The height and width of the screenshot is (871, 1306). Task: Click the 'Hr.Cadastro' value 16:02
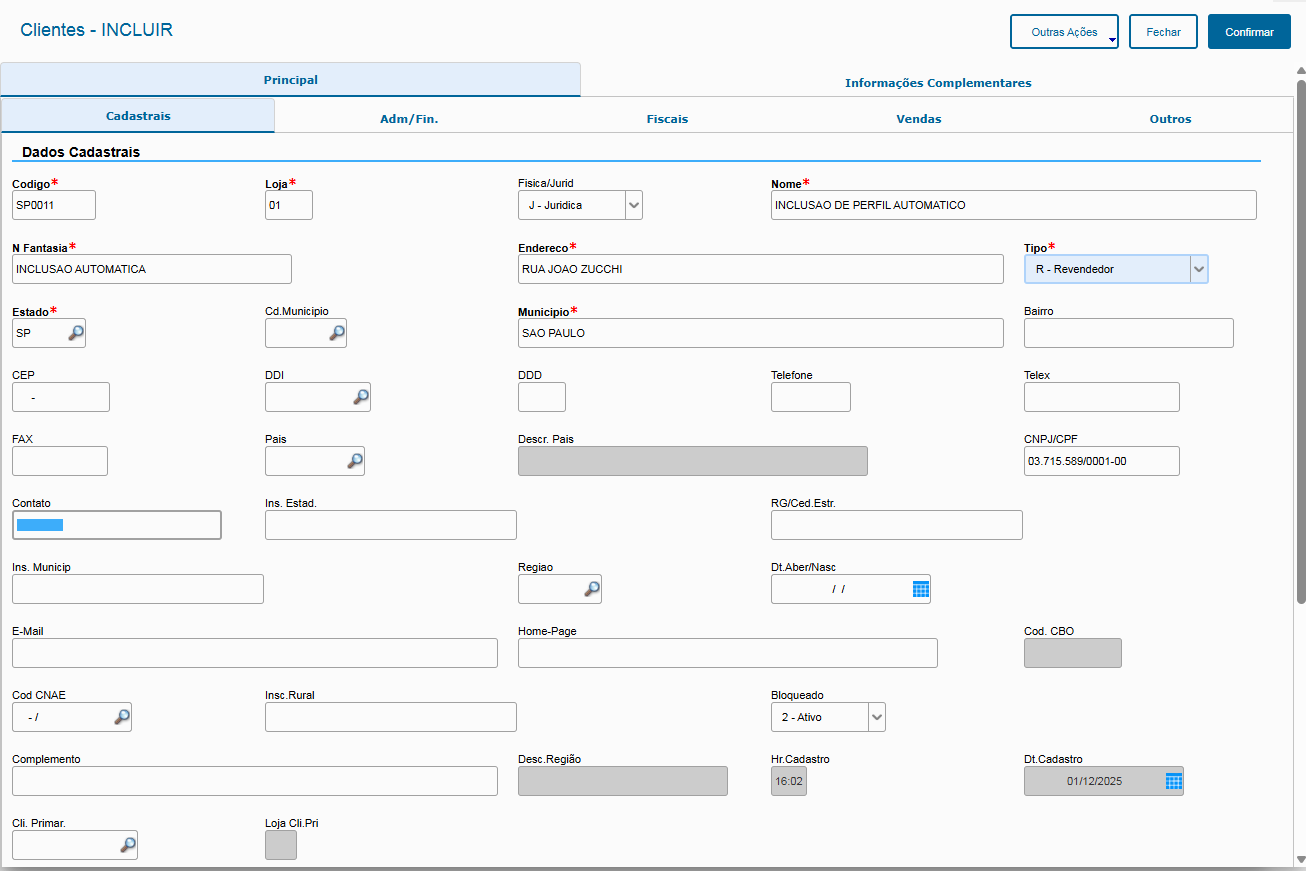click(789, 781)
